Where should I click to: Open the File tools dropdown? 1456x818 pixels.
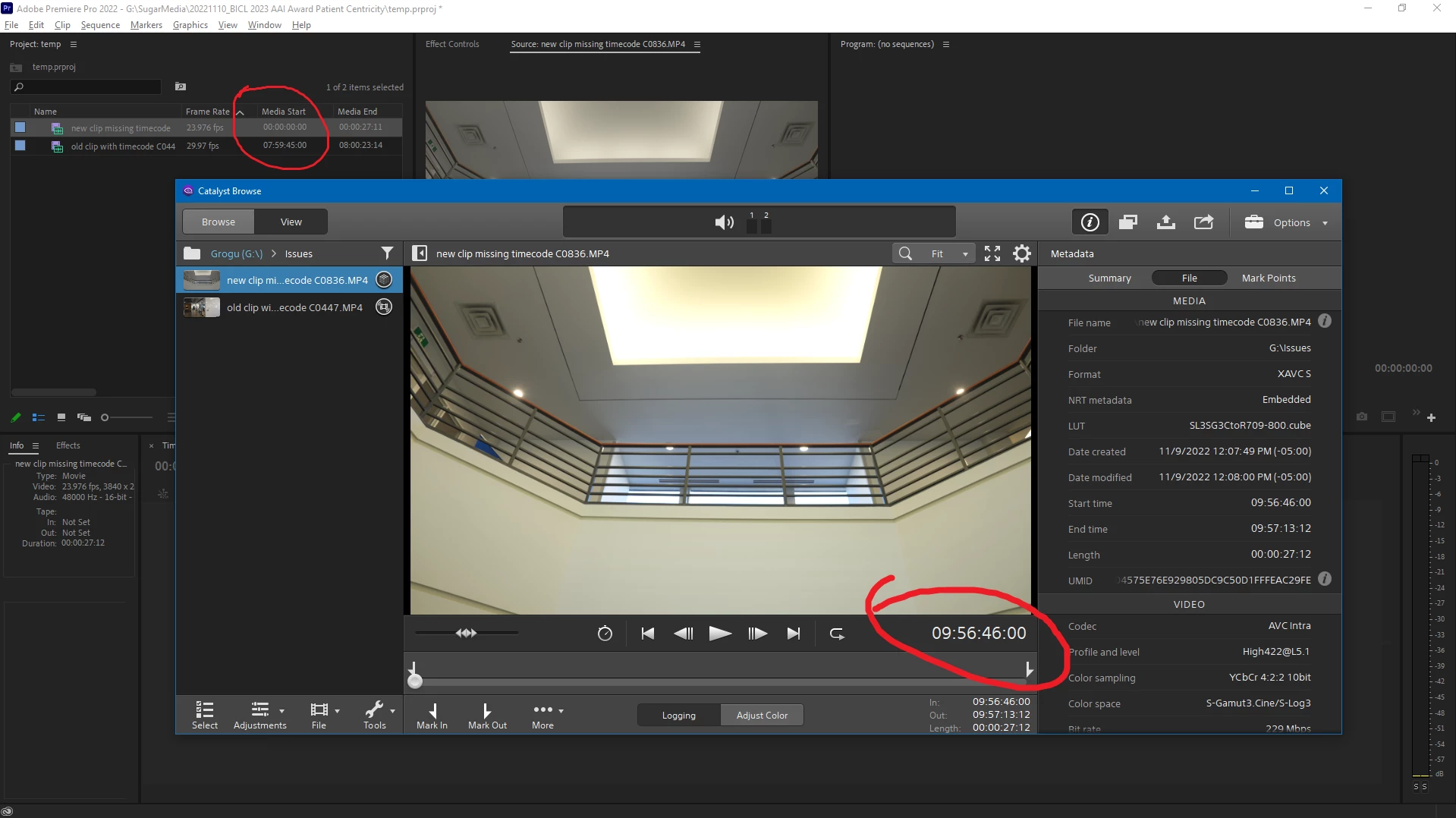tap(324, 715)
